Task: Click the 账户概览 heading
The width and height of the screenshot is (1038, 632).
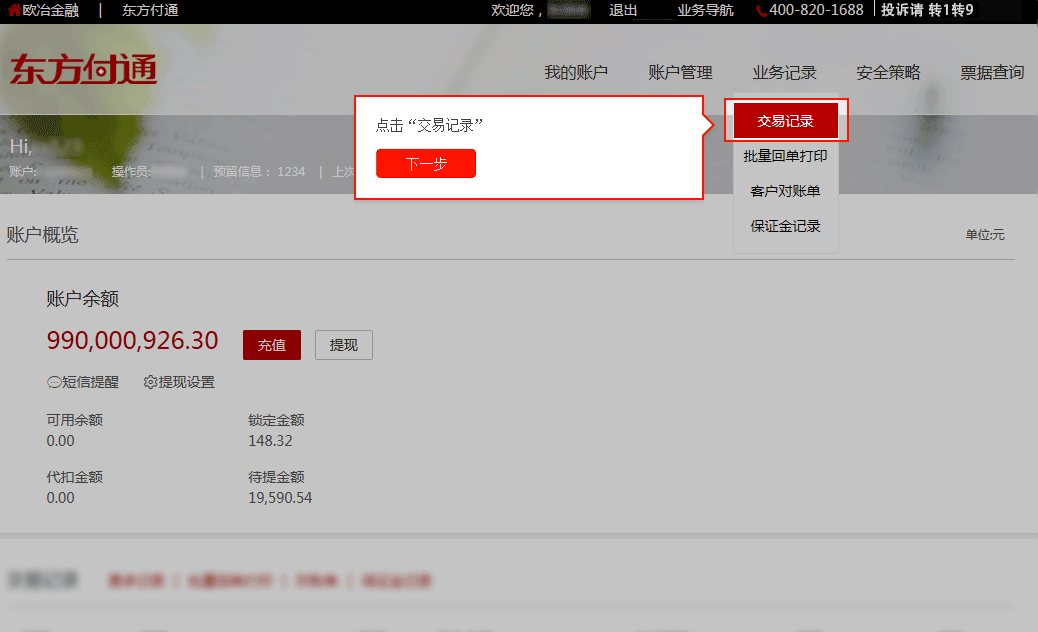Action: tap(42, 235)
